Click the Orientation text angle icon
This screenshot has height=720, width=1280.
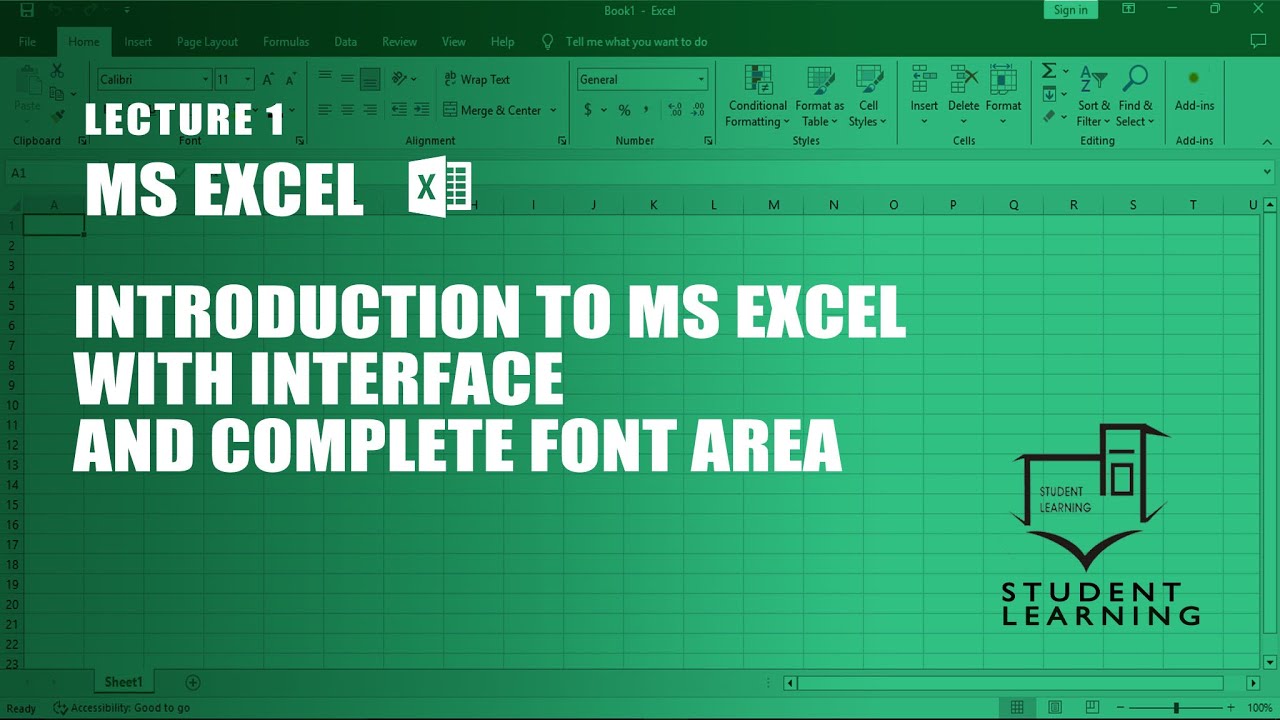[x=400, y=79]
